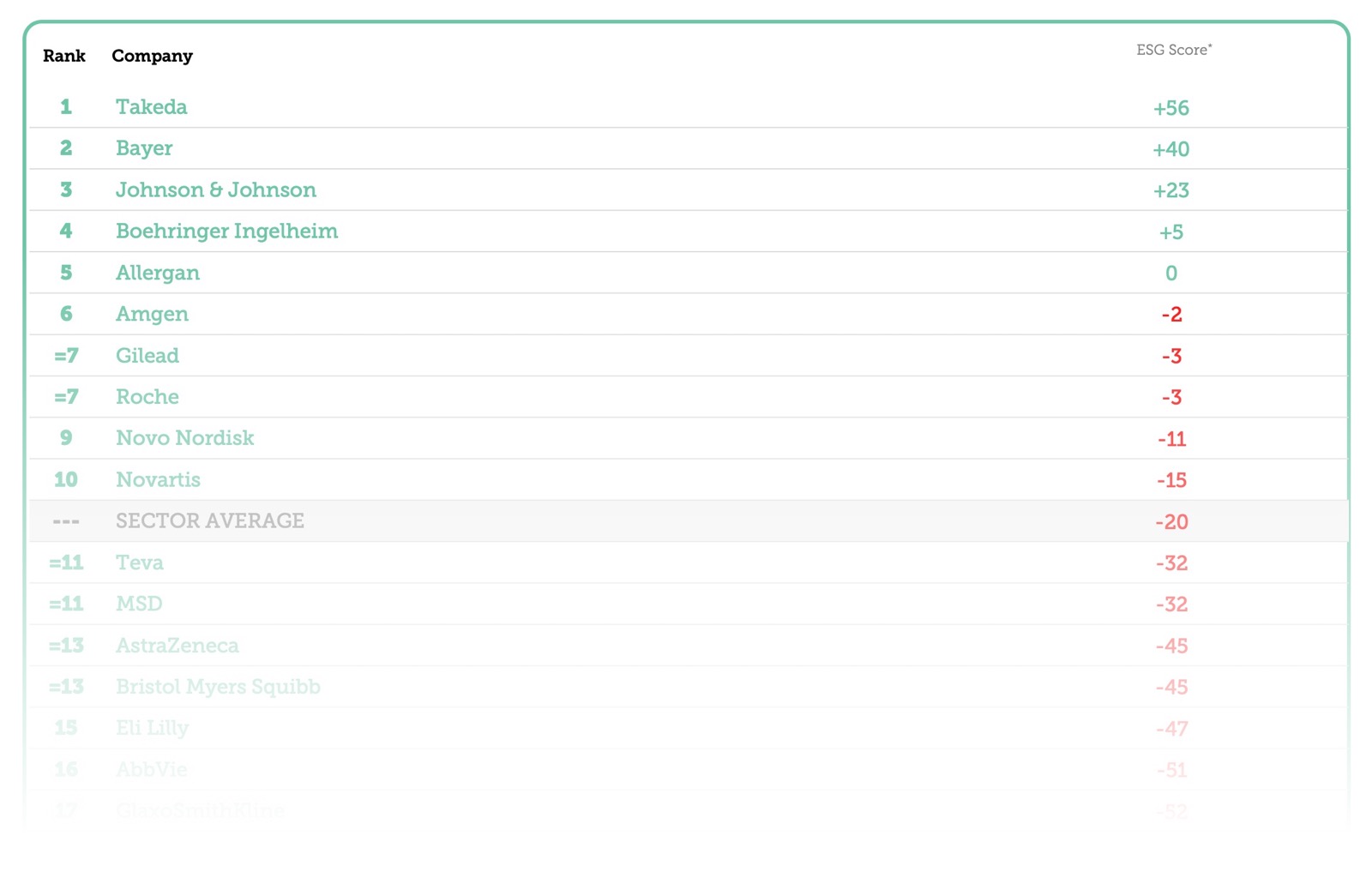
Task: Click rank 3 beside Johnson & Johnson
Action: (x=65, y=189)
